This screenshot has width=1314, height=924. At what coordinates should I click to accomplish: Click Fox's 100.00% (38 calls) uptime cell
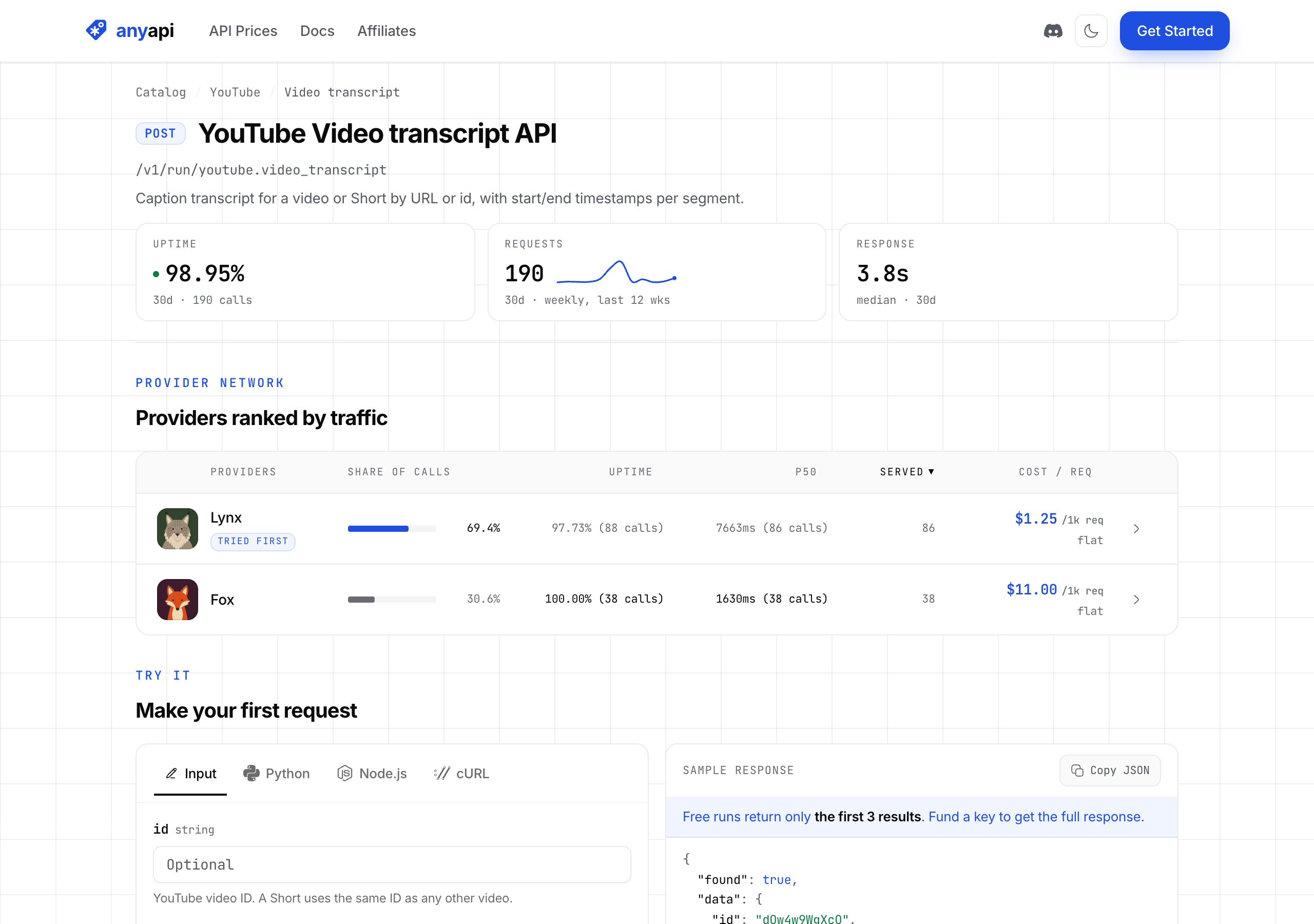604,599
